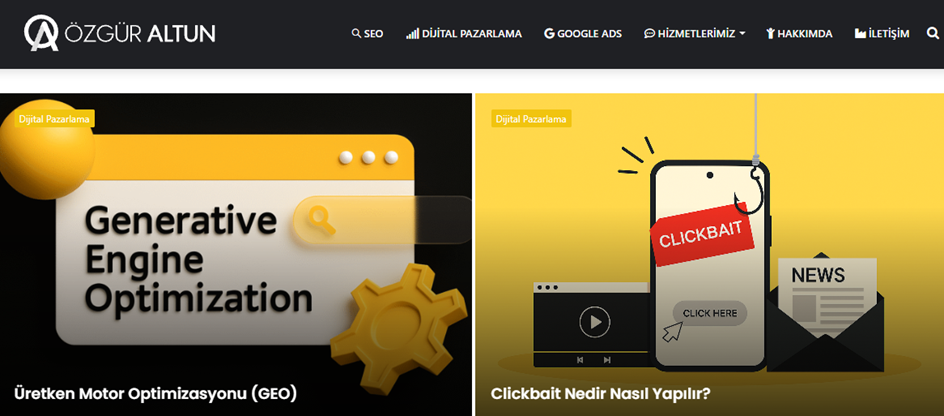Viewport: 944px width, 416px height.
Task: Click the person icon beside Hakkımda
Action: coord(770,34)
